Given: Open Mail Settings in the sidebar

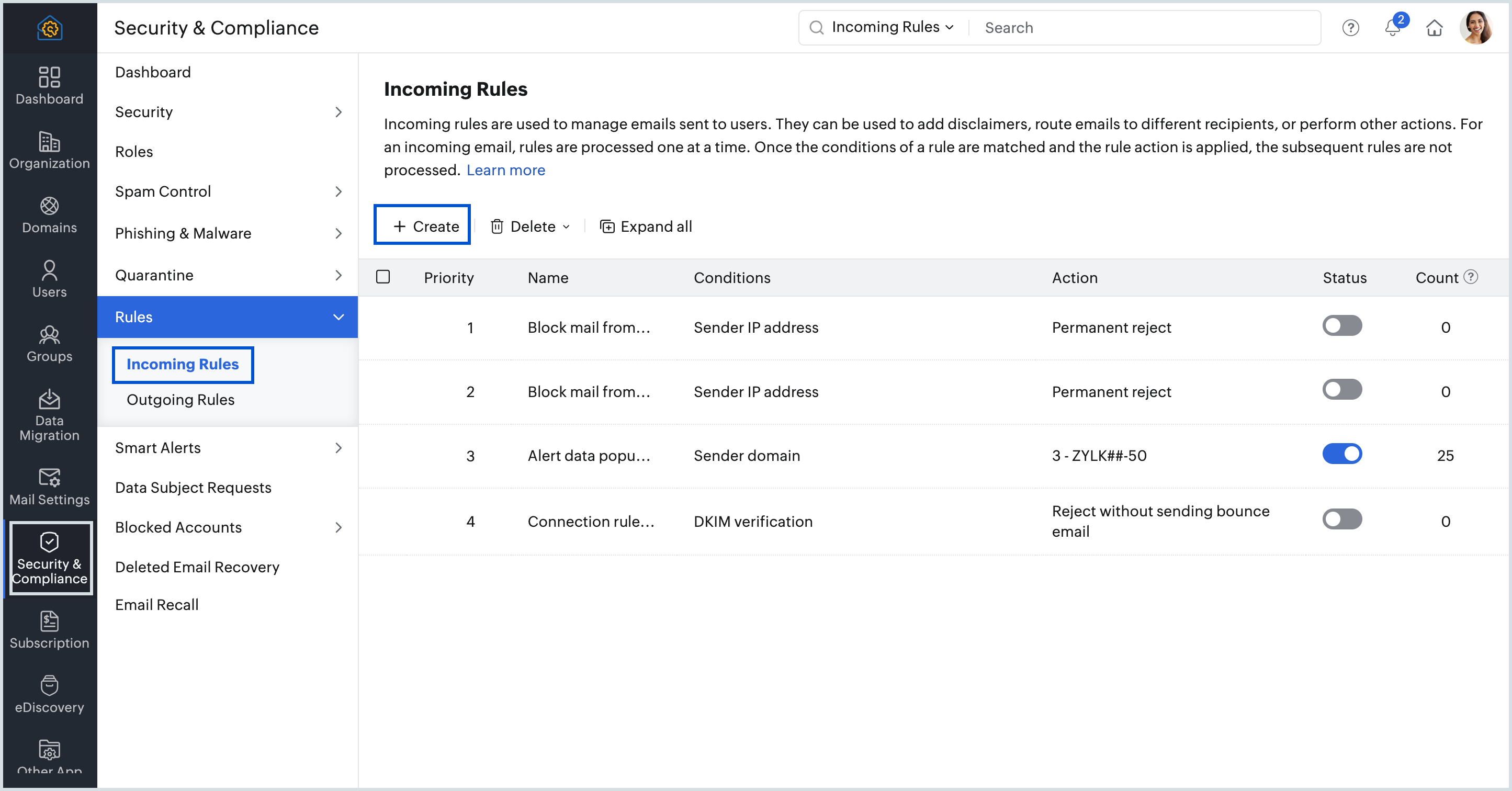Looking at the screenshot, I should 49,487.
